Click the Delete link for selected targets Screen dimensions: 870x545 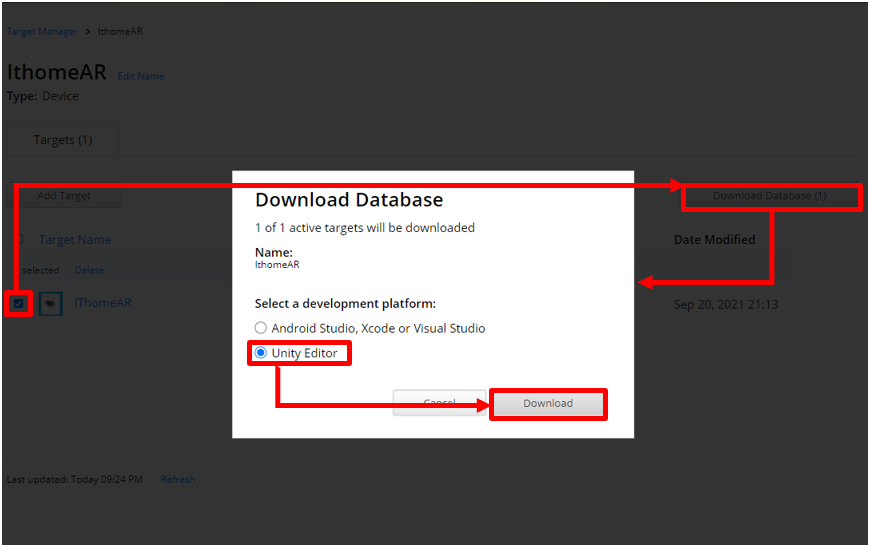pyautogui.click(x=89, y=270)
